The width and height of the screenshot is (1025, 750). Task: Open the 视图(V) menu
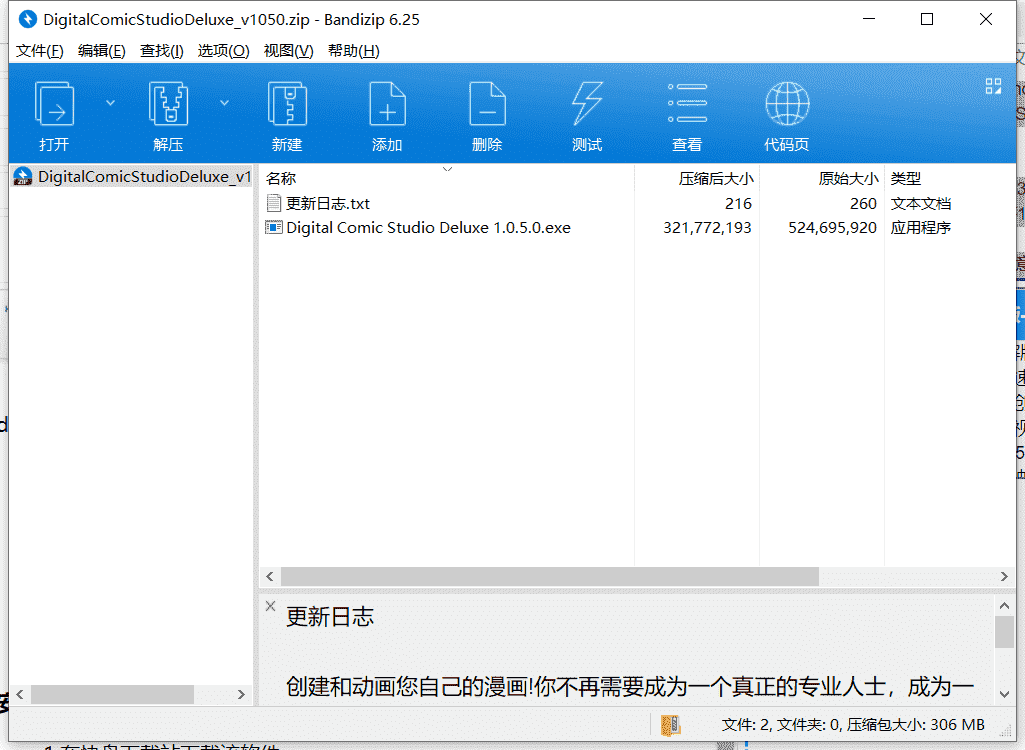288,51
